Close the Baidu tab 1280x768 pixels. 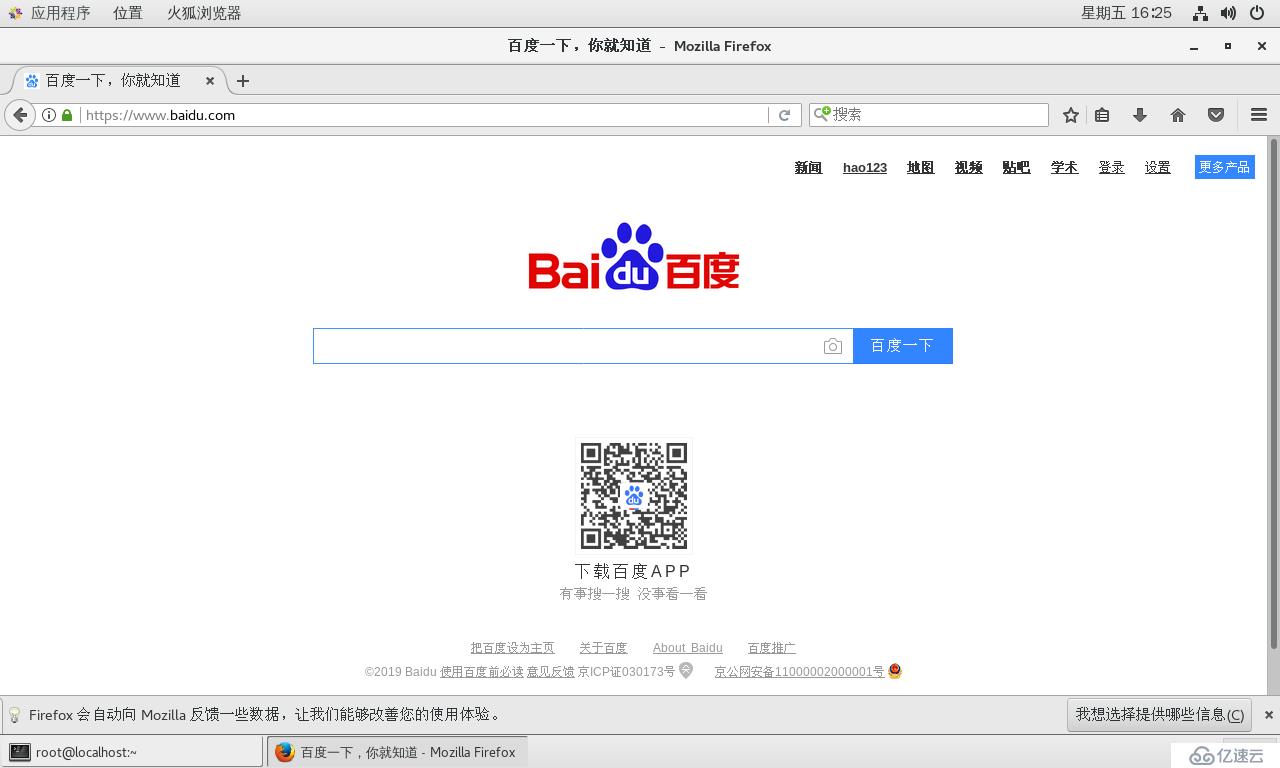(210, 81)
